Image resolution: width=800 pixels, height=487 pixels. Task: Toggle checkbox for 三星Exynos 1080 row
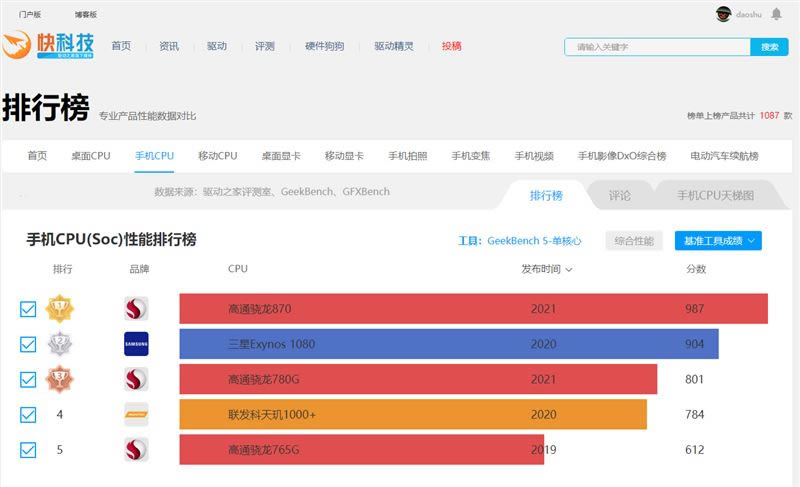pos(28,345)
